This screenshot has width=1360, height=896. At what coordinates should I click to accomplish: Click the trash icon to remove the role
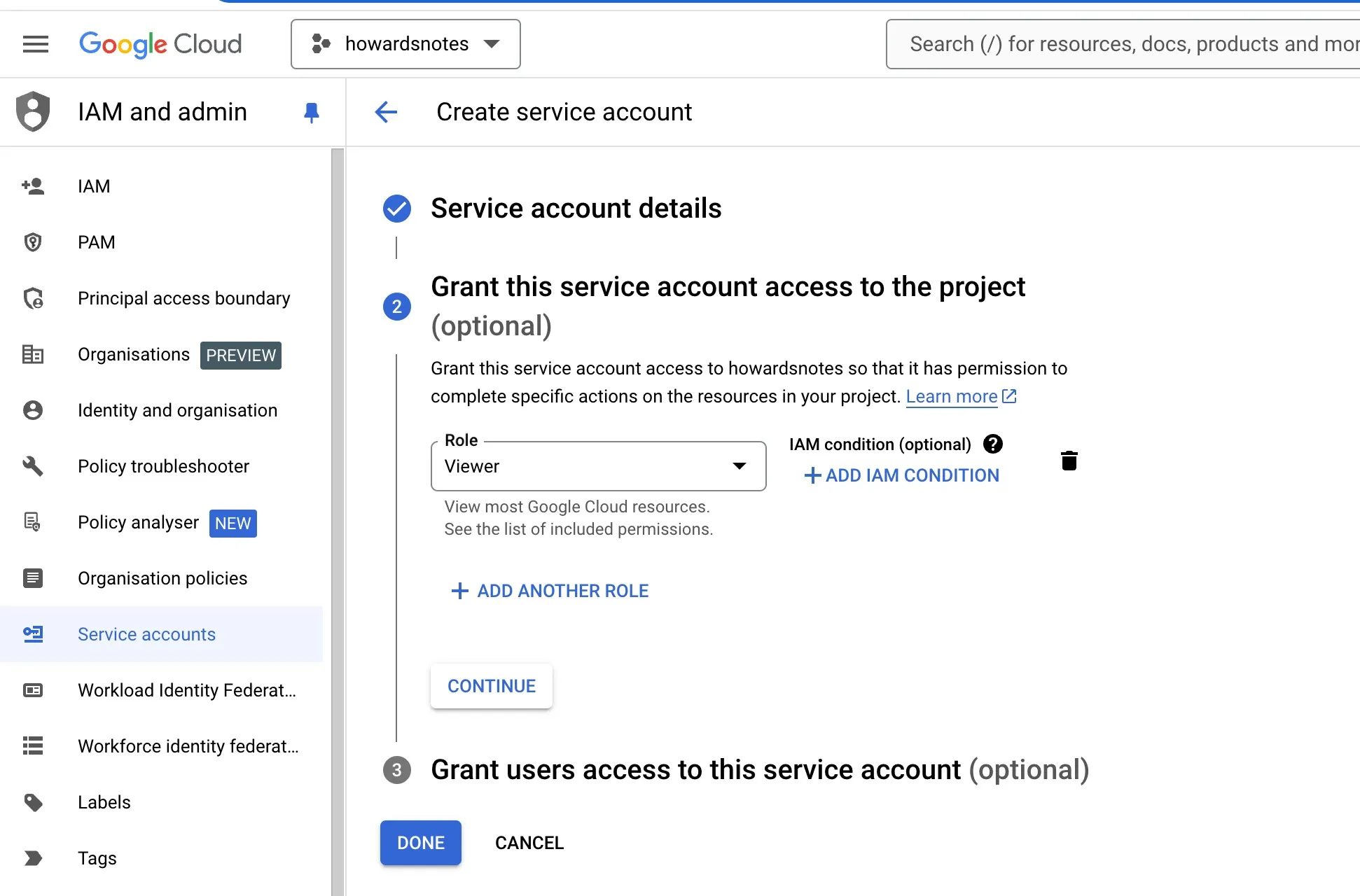click(x=1069, y=461)
